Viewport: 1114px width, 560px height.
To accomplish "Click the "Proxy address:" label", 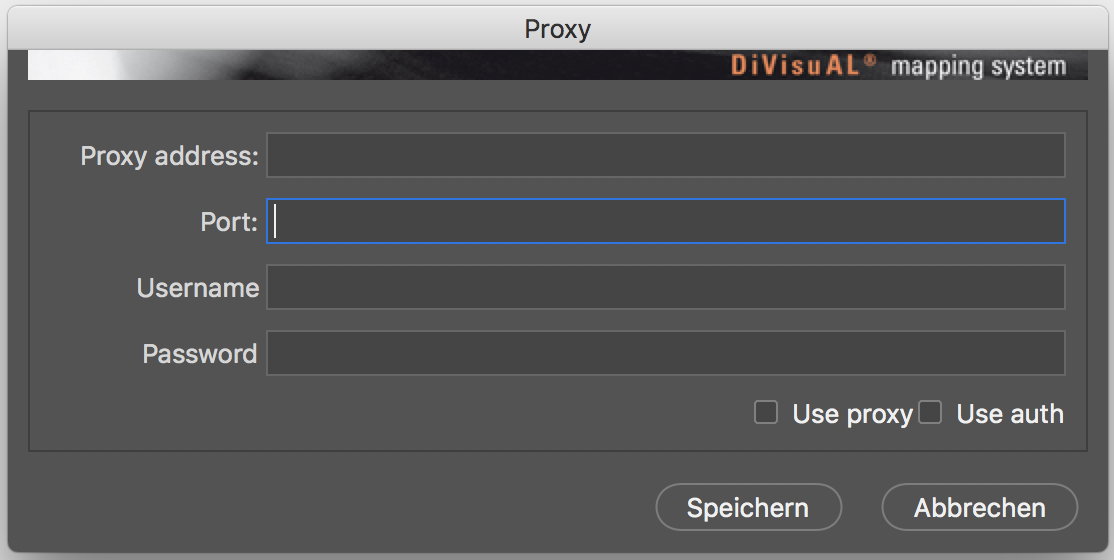I will click(169, 156).
